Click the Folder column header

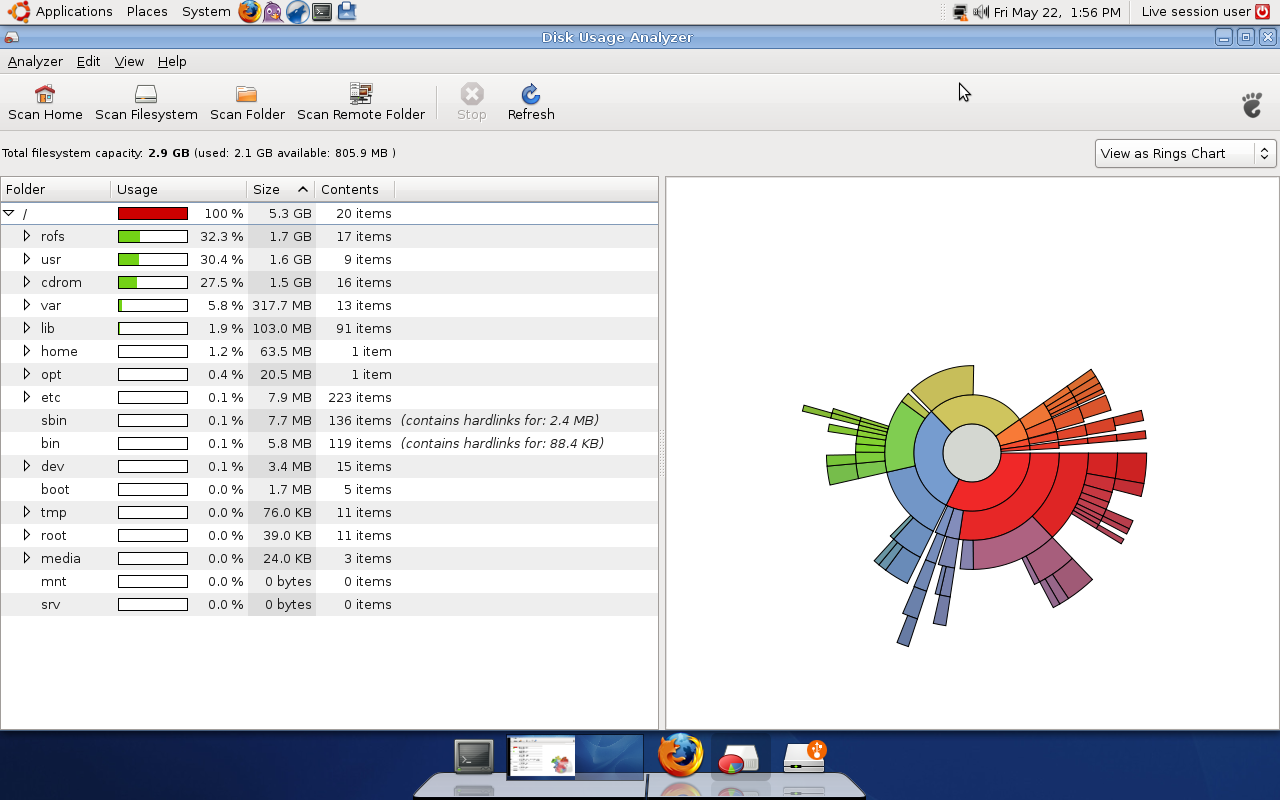click(56, 189)
